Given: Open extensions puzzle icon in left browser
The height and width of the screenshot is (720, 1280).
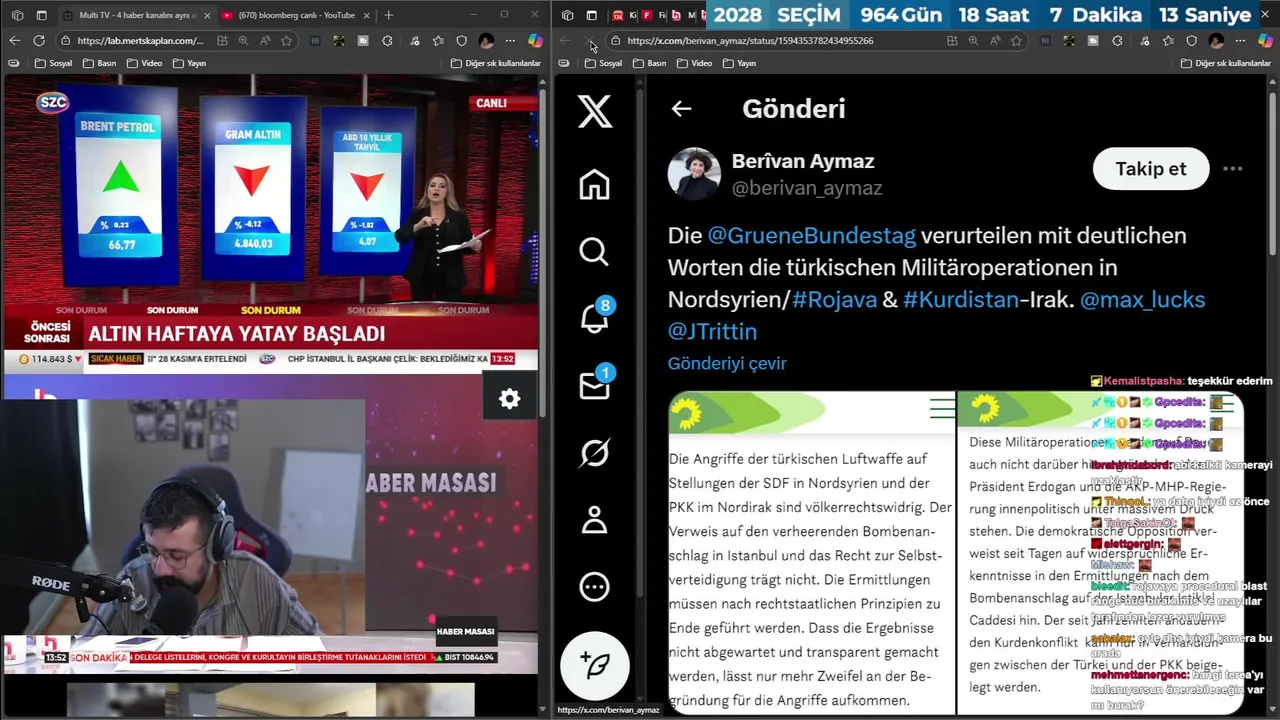Looking at the screenshot, I should coord(387,41).
